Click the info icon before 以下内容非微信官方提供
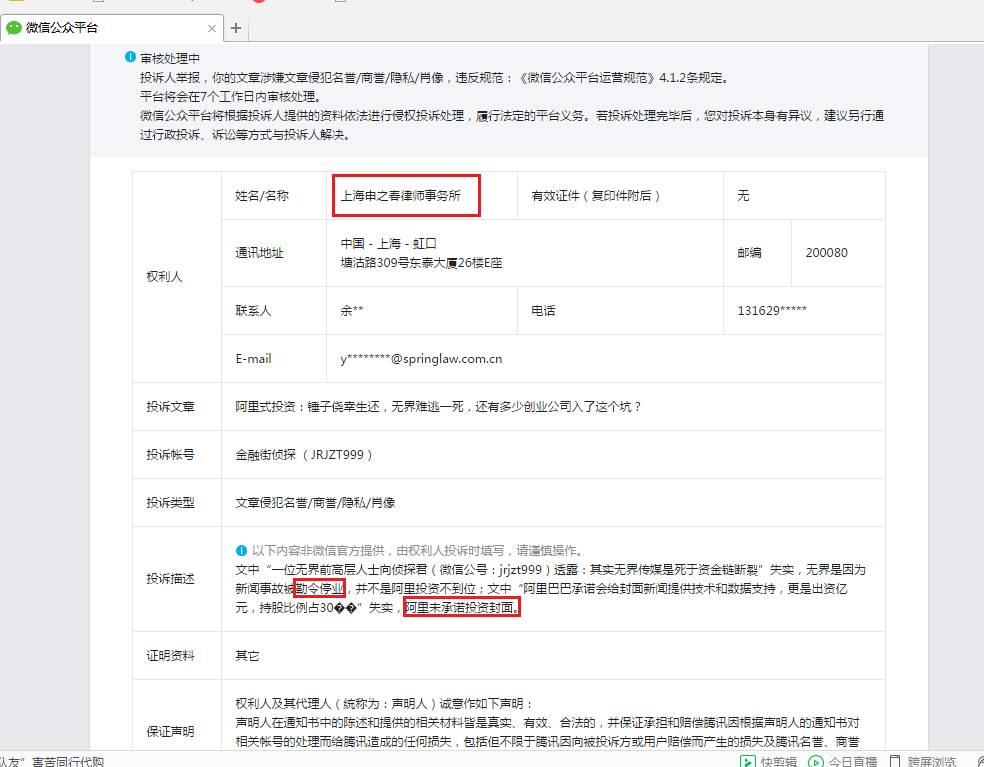 (x=242, y=550)
